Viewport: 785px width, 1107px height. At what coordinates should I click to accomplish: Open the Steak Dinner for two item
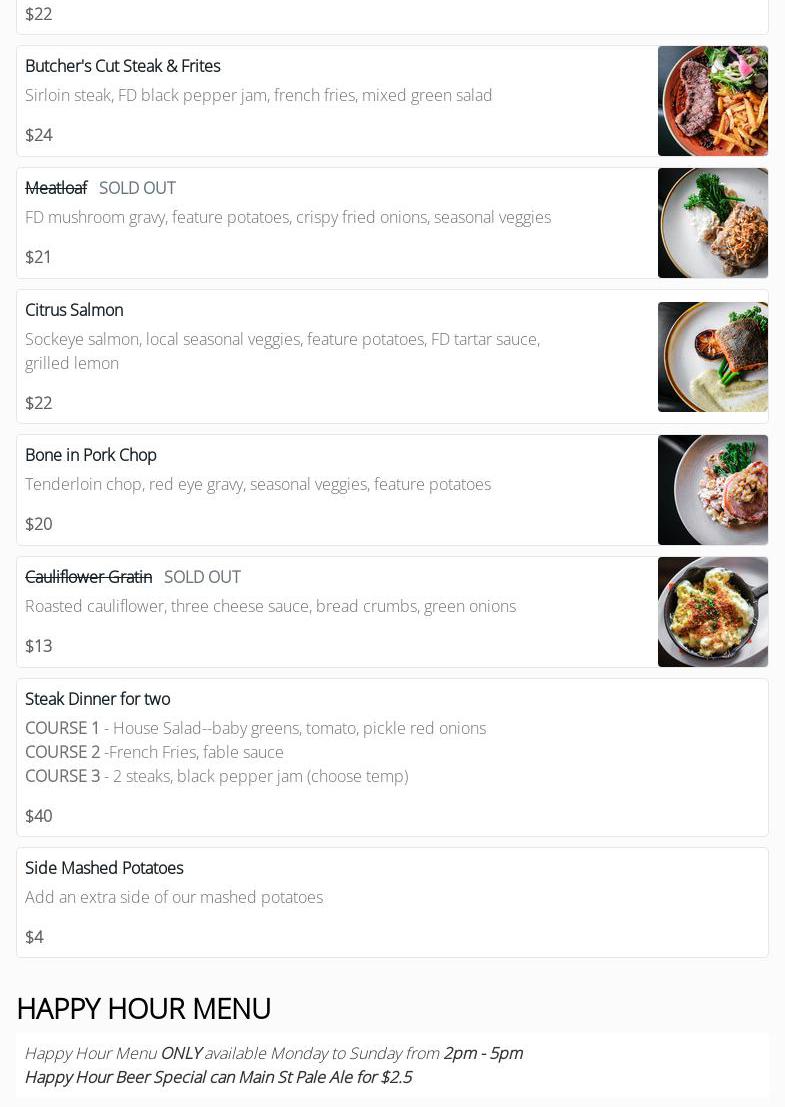coord(97,699)
